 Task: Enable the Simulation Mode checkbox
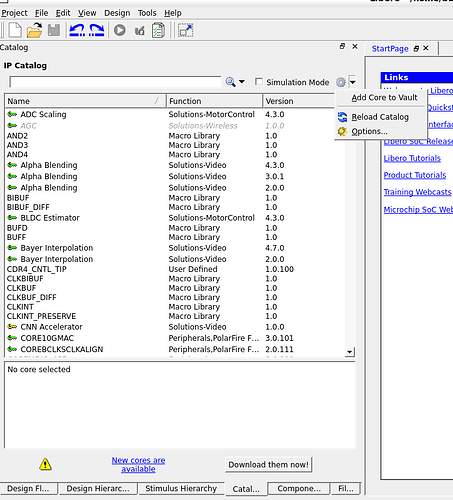coord(259,82)
